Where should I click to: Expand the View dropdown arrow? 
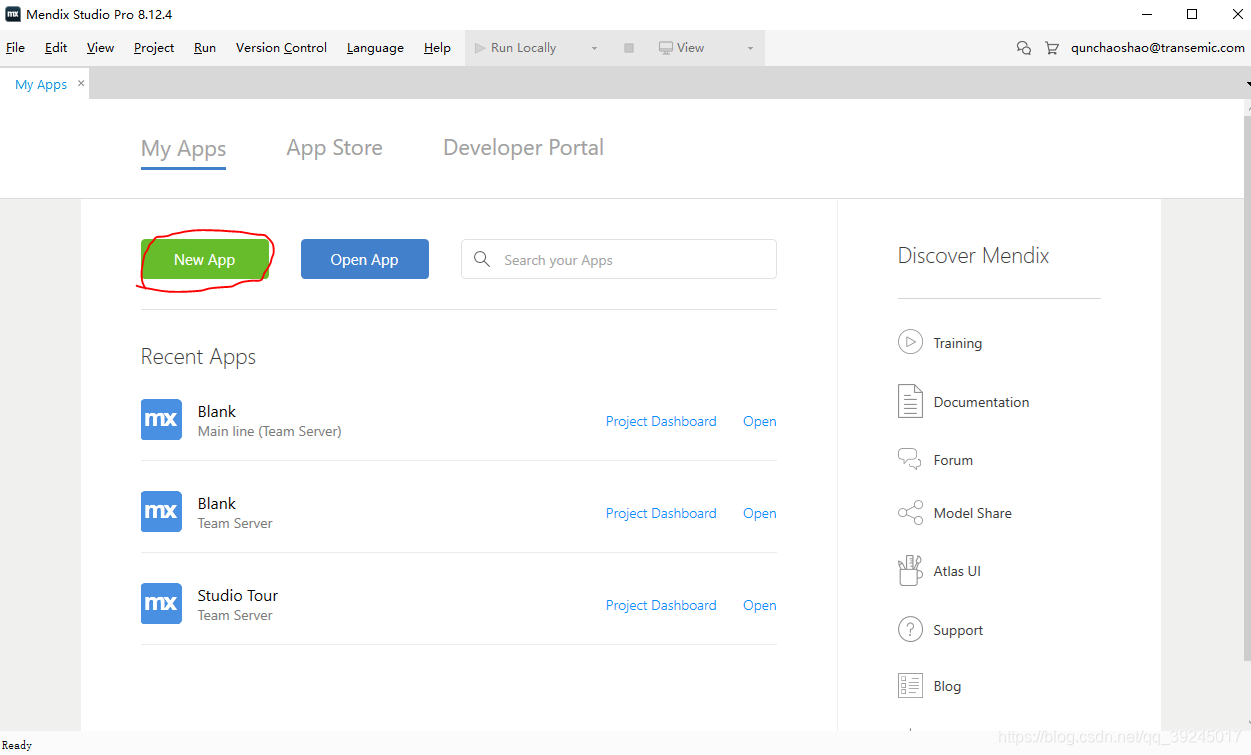tap(750, 48)
